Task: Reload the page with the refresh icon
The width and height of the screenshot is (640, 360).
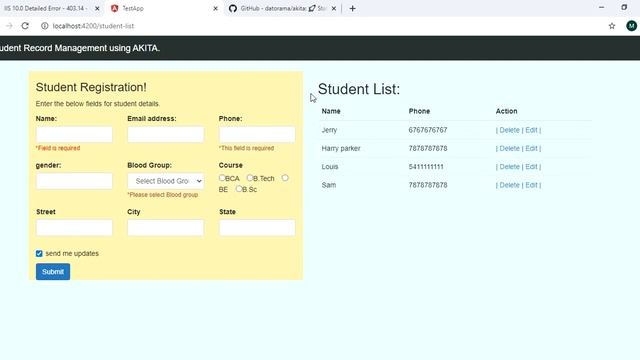Action: [x=25, y=26]
